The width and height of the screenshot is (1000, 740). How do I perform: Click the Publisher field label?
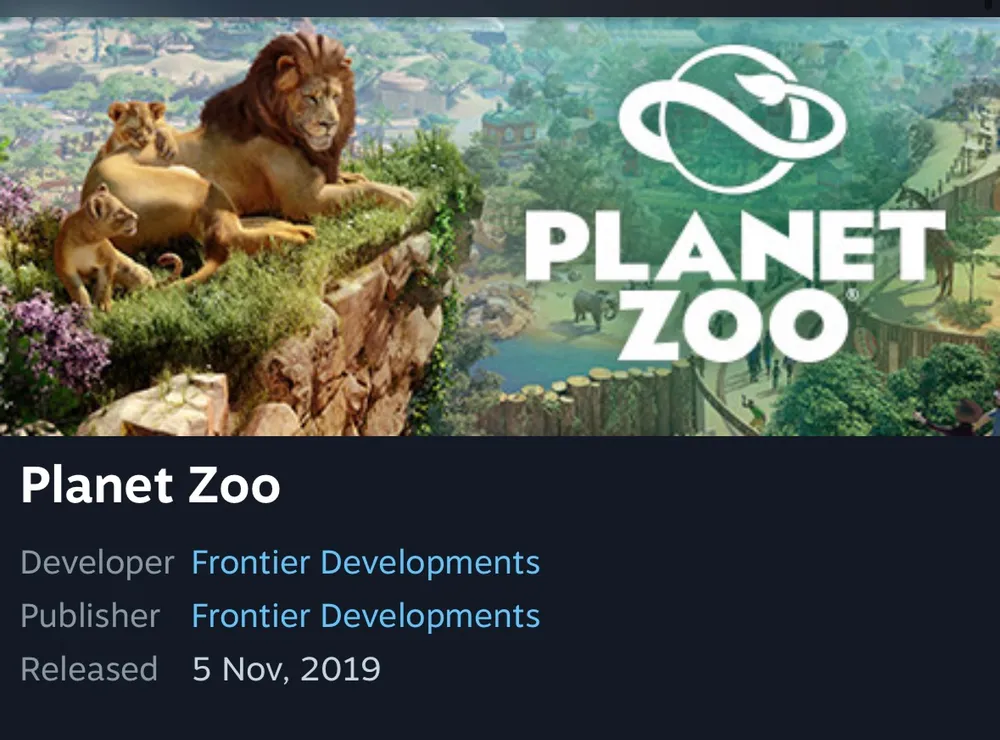click(x=90, y=616)
